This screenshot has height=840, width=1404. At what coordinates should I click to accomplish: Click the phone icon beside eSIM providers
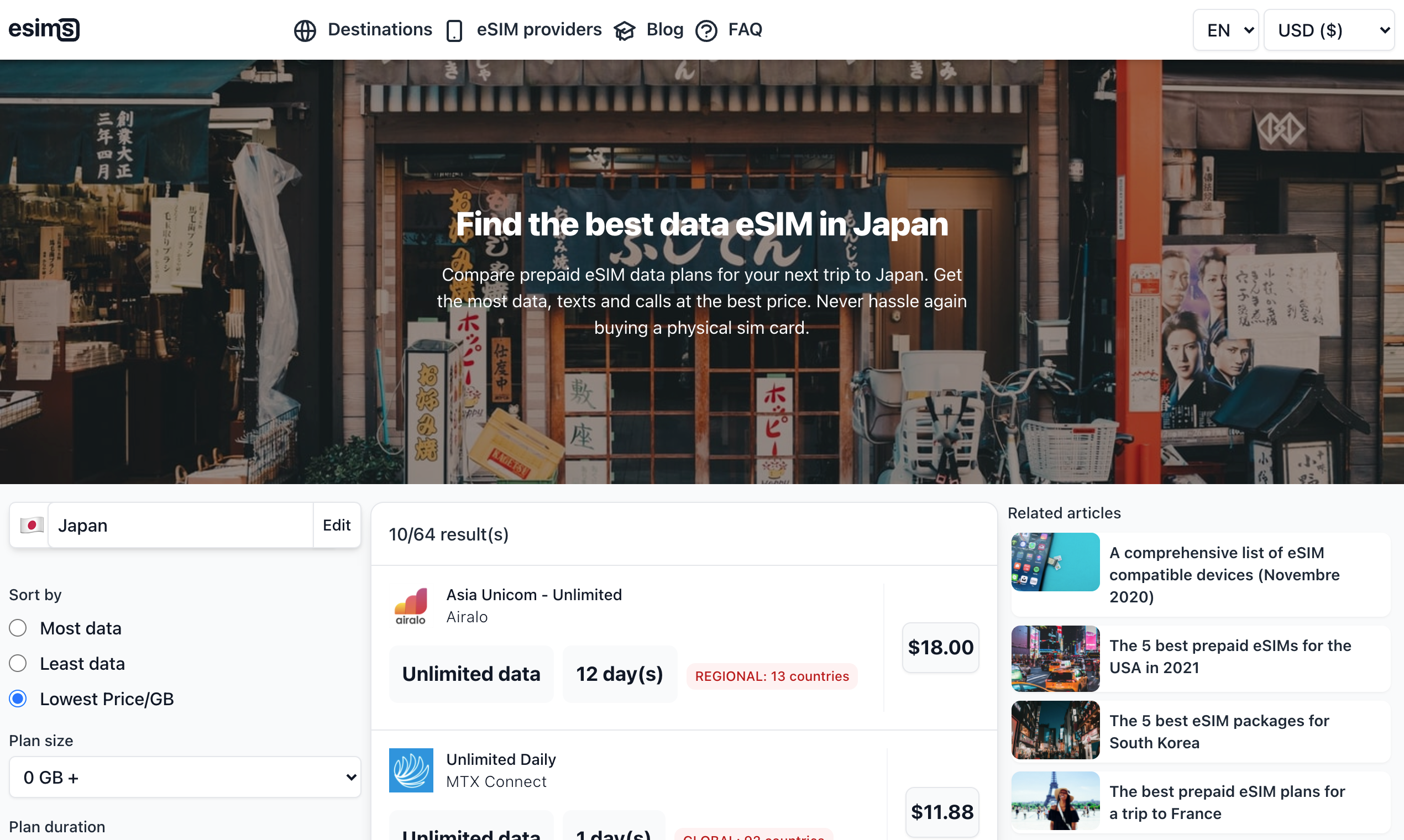[454, 30]
